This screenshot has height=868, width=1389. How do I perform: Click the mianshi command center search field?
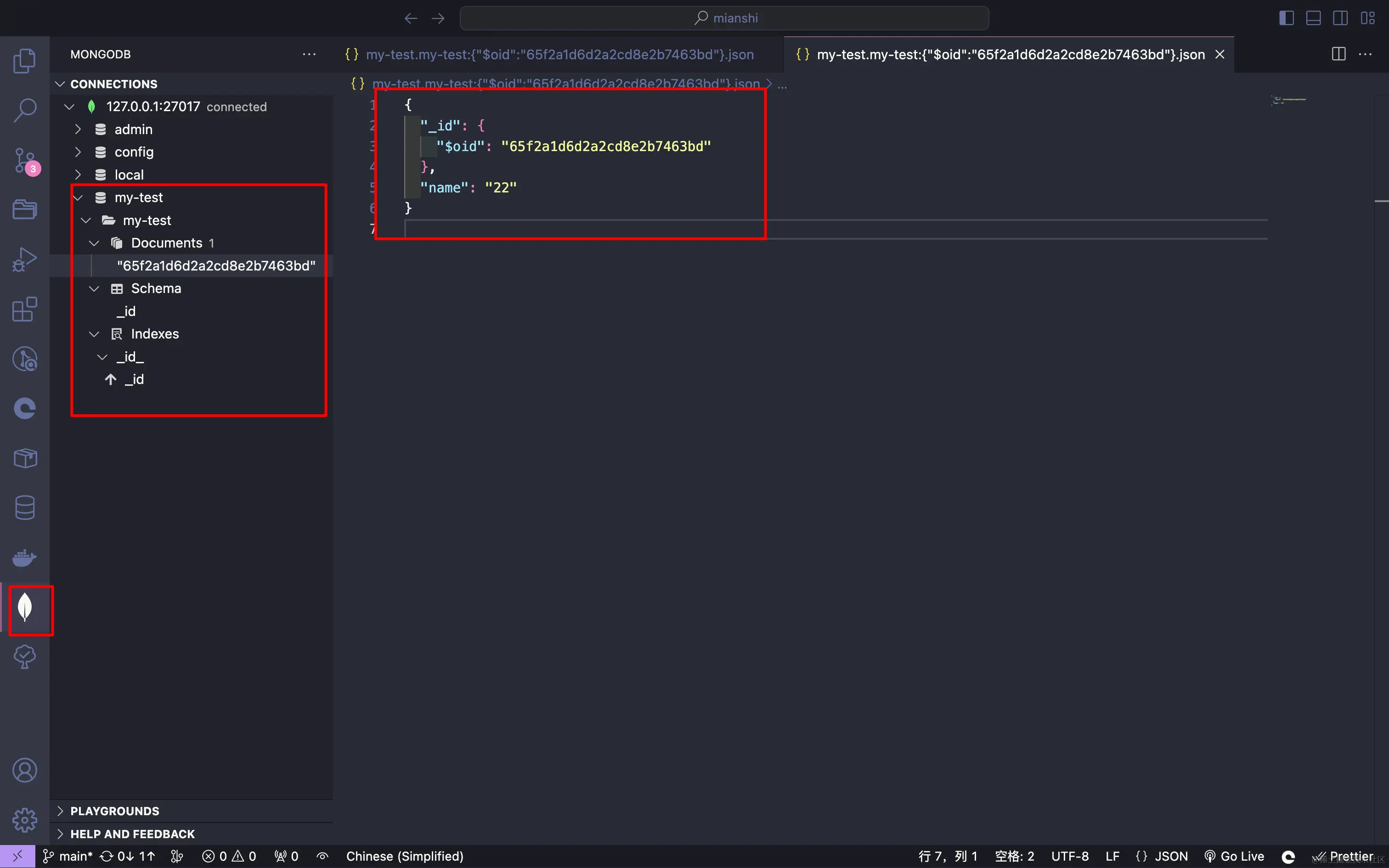click(724, 18)
